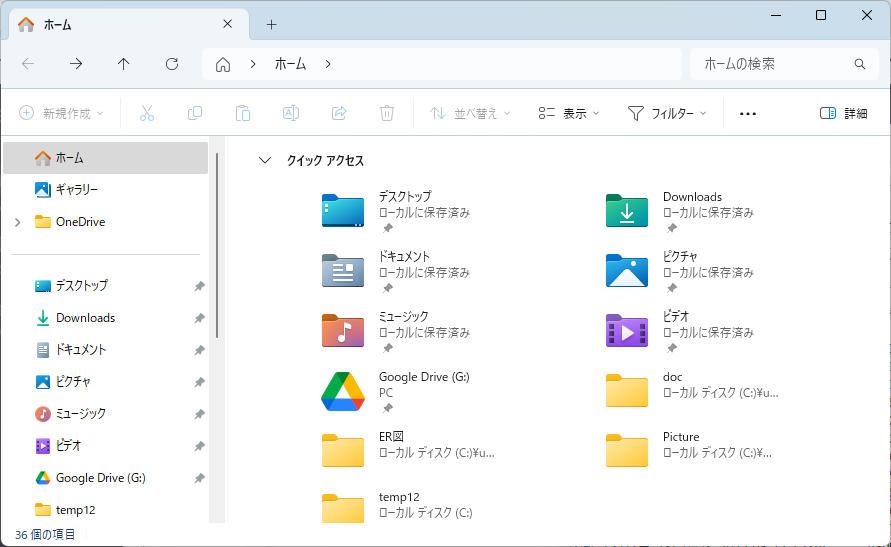Add a new tab with plus button
The height and width of the screenshot is (547, 891).
tap(271, 25)
